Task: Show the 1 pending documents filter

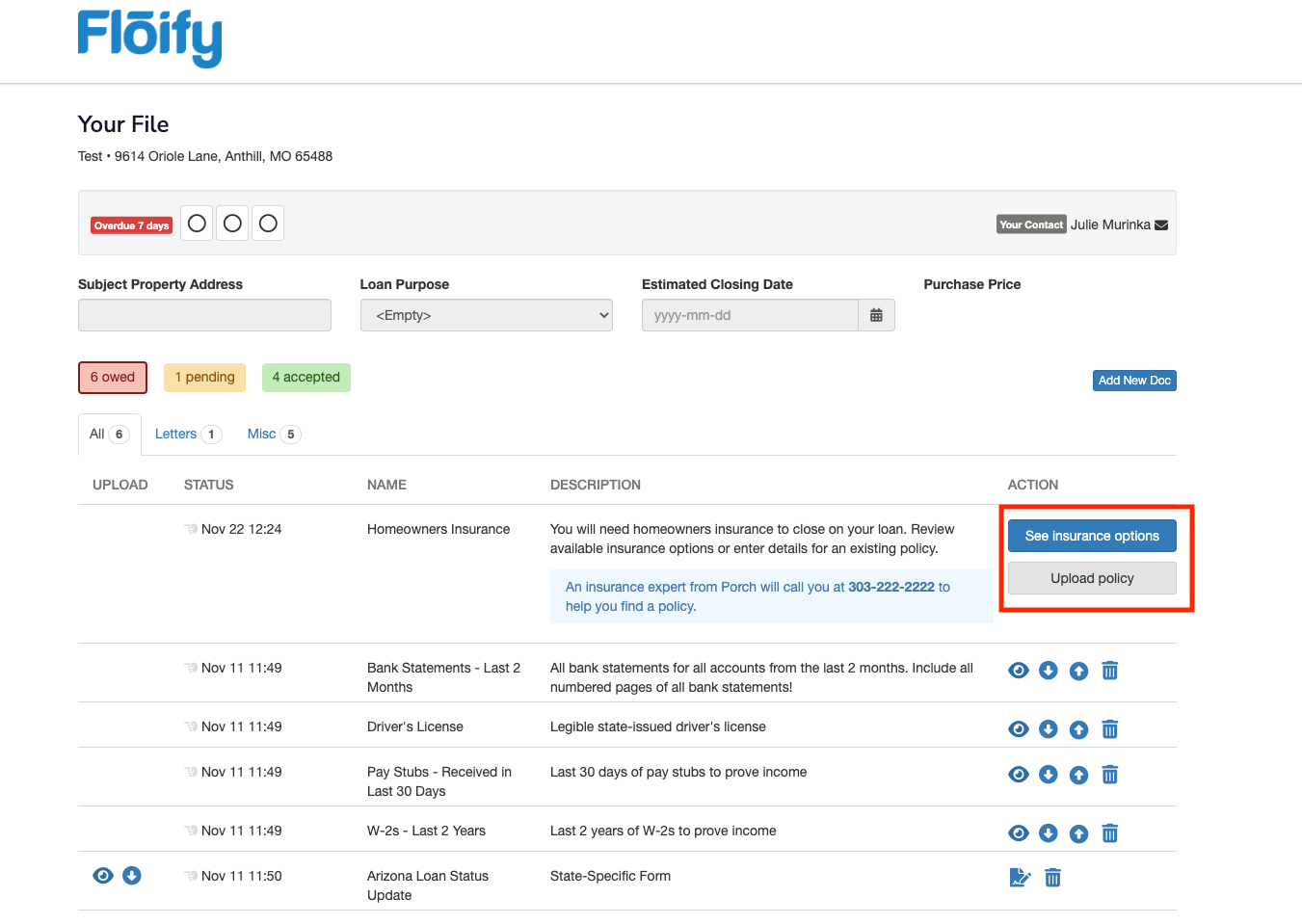Action: (x=204, y=378)
